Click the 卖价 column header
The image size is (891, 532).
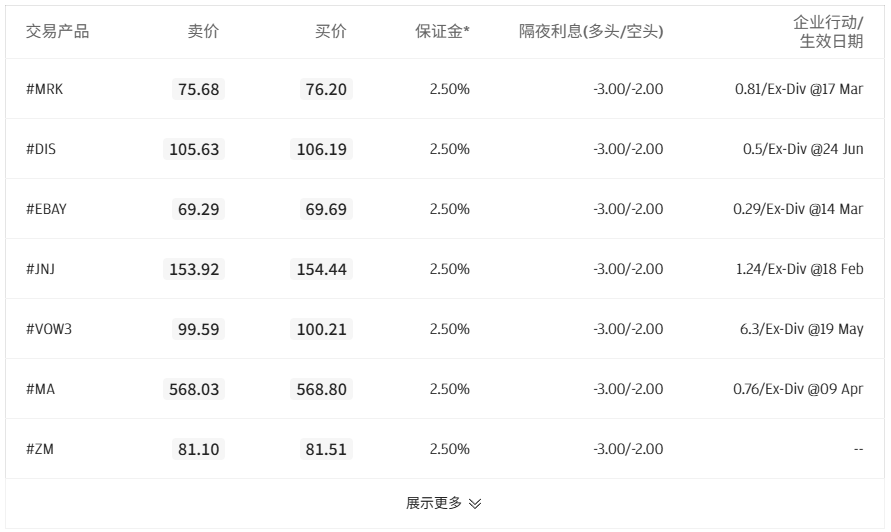click(x=203, y=31)
